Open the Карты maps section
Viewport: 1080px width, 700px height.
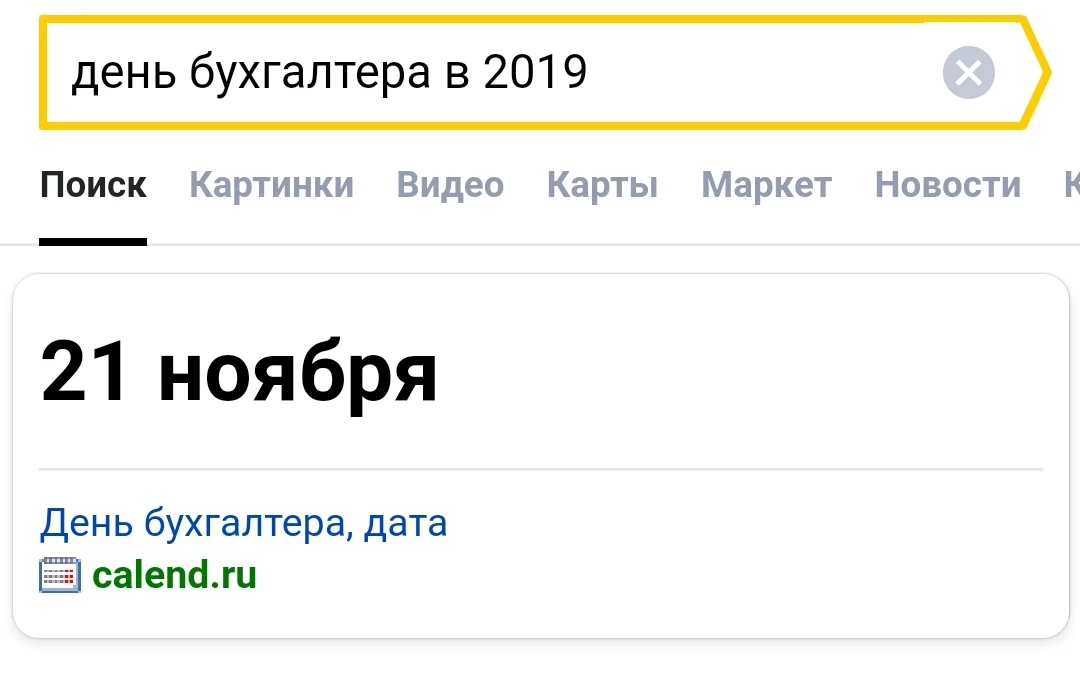point(601,185)
